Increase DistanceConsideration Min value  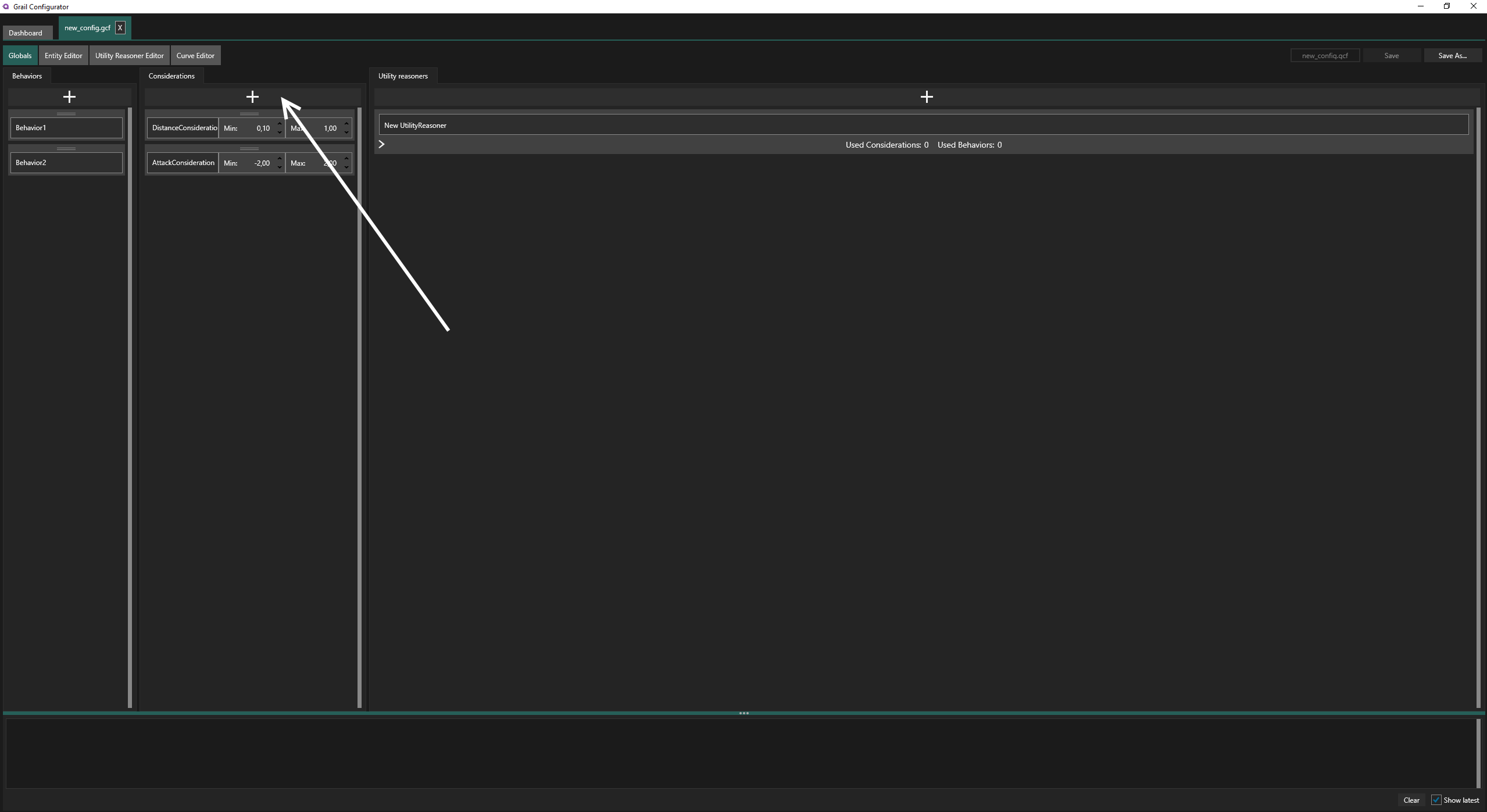point(280,123)
